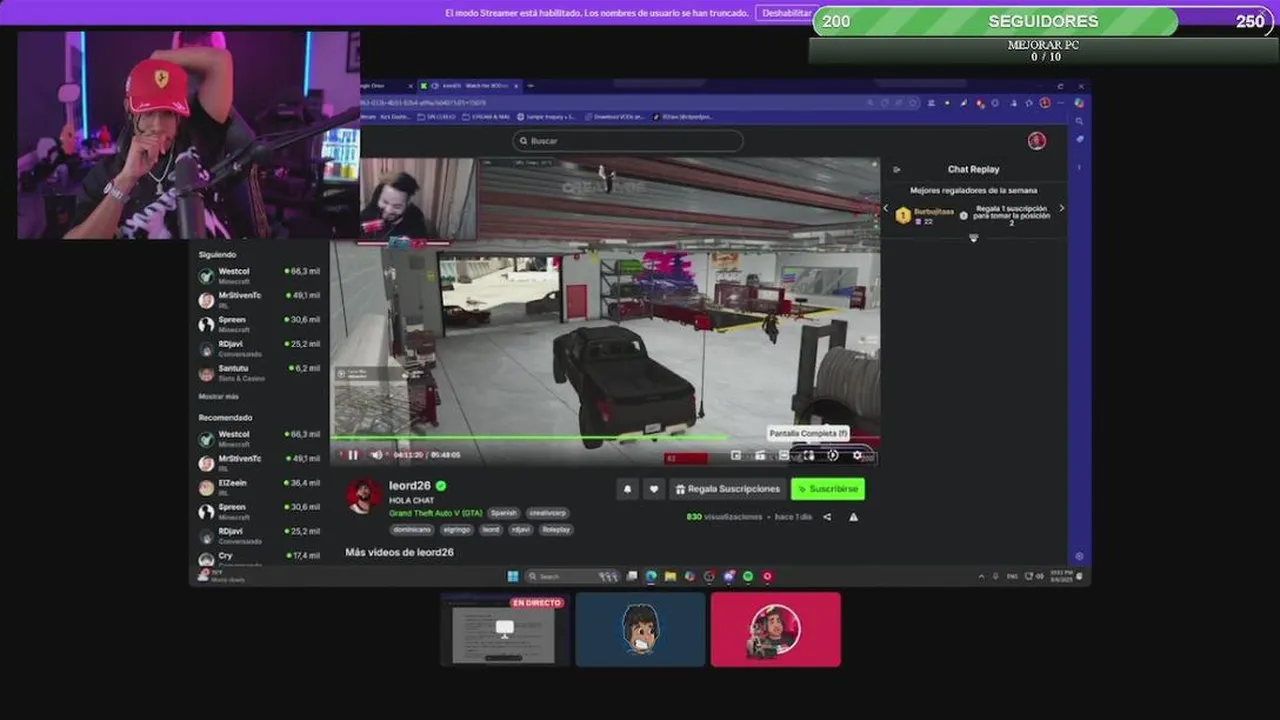
Task: Expand the list with Mostrar más
Action: pos(218,397)
